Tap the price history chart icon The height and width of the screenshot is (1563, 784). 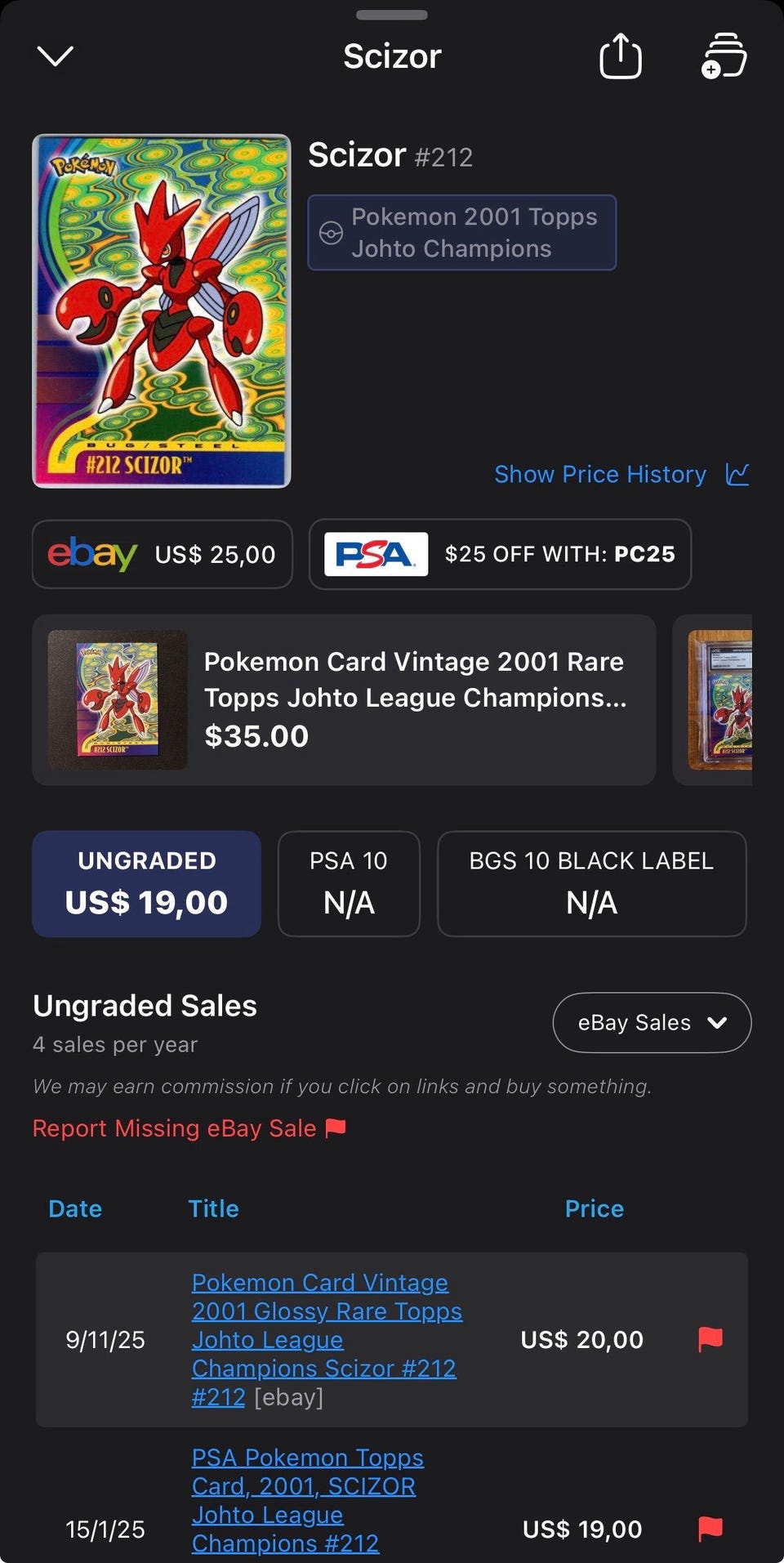[737, 474]
